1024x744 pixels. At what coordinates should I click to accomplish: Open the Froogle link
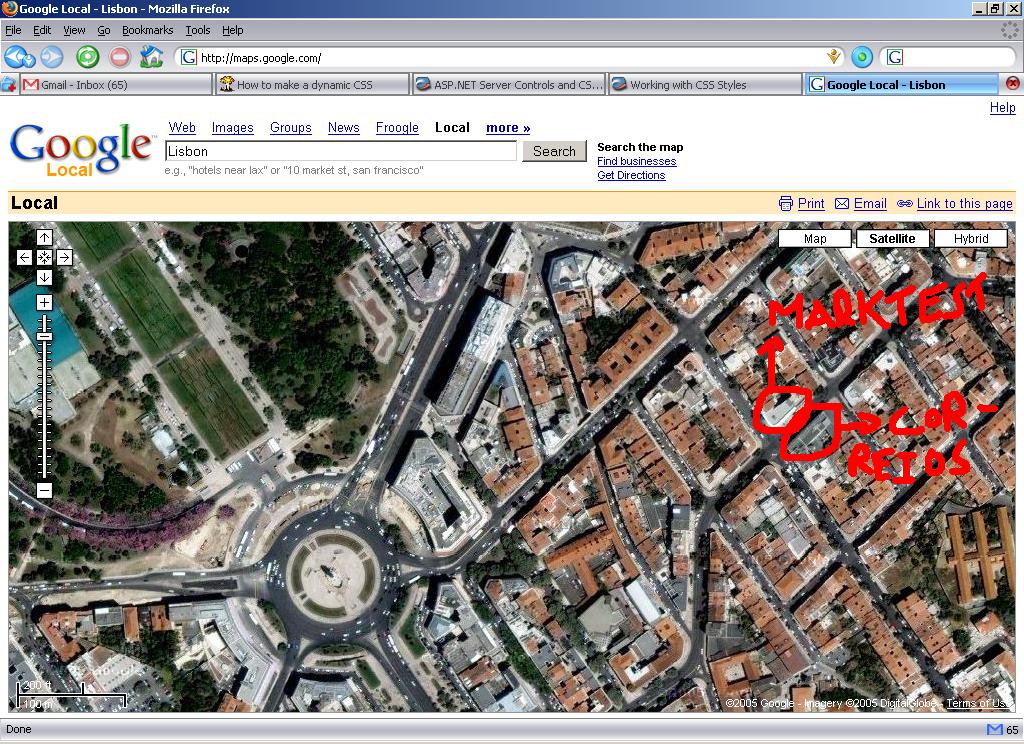397,128
